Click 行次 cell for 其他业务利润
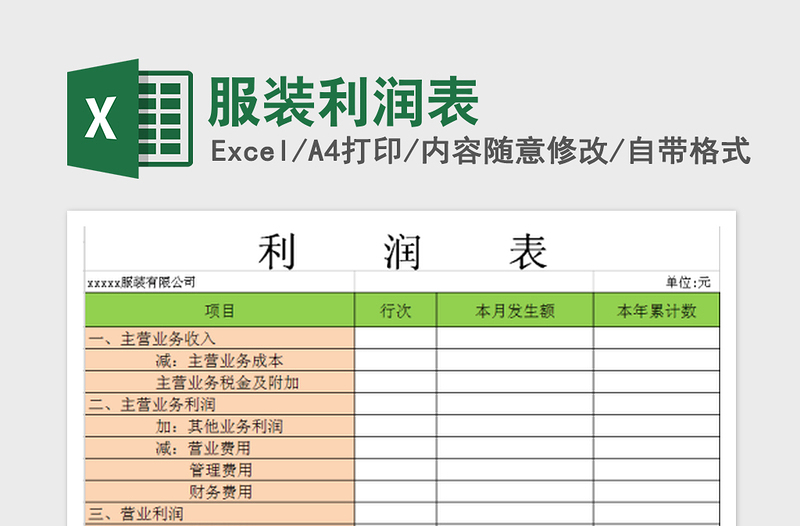Viewport: 800px width, 526px height. pos(395,426)
